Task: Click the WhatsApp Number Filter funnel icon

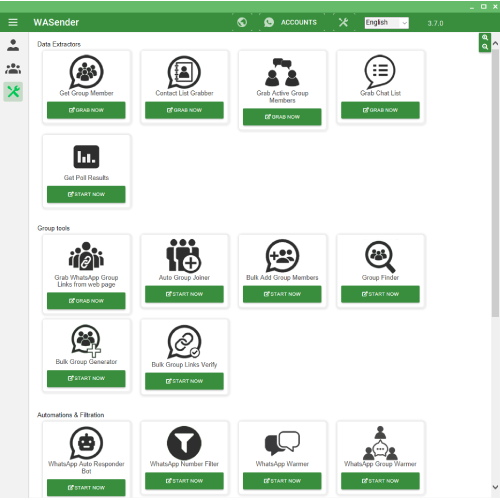Action: (x=184, y=443)
